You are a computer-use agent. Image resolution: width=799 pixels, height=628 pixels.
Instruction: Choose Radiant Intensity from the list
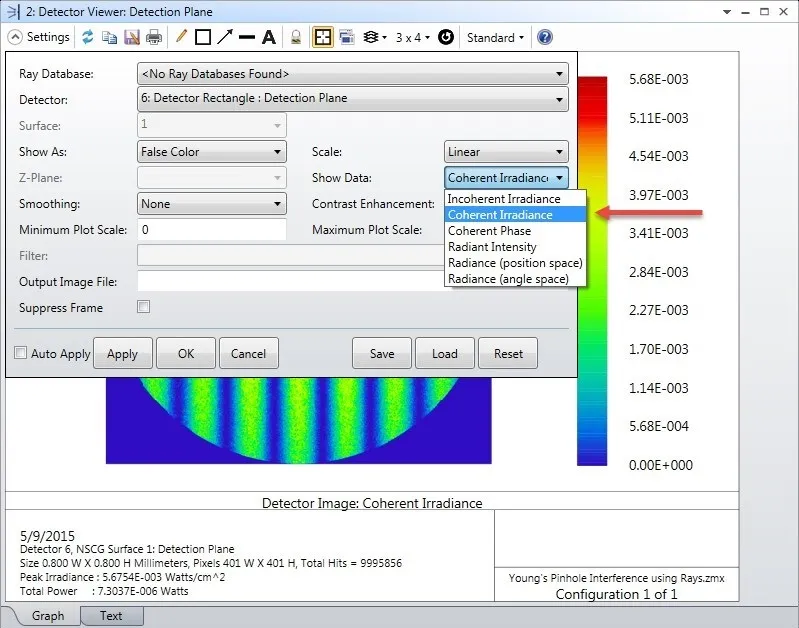tap(492, 246)
